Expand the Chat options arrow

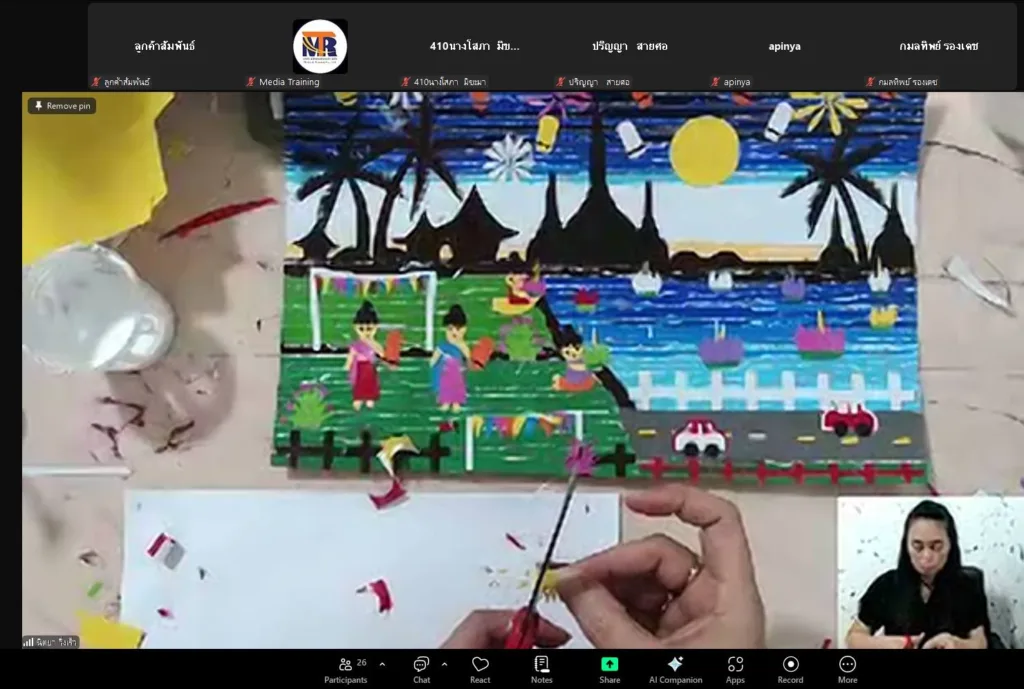click(x=444, y=664)
